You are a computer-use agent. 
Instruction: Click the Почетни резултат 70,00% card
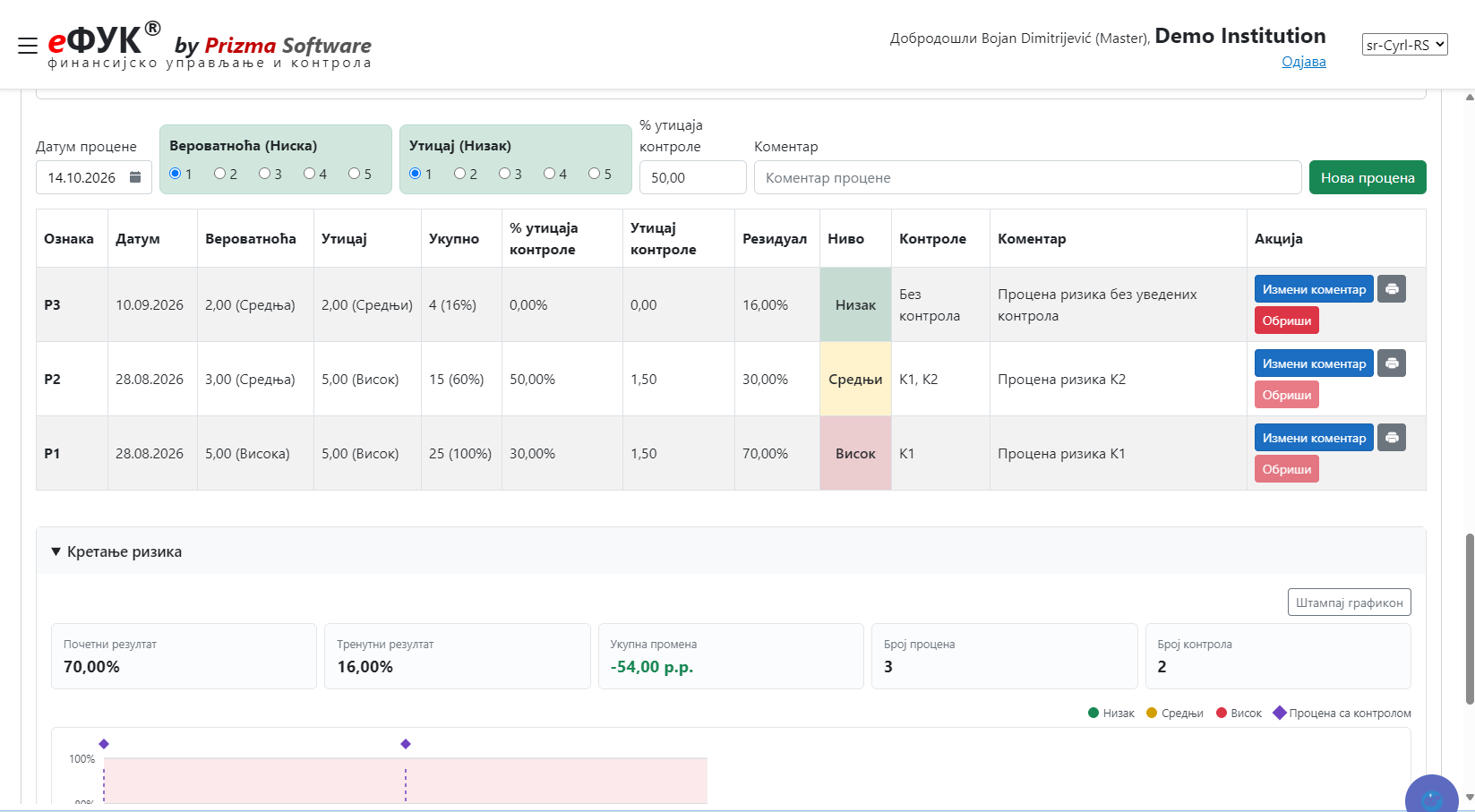point(184,656)
